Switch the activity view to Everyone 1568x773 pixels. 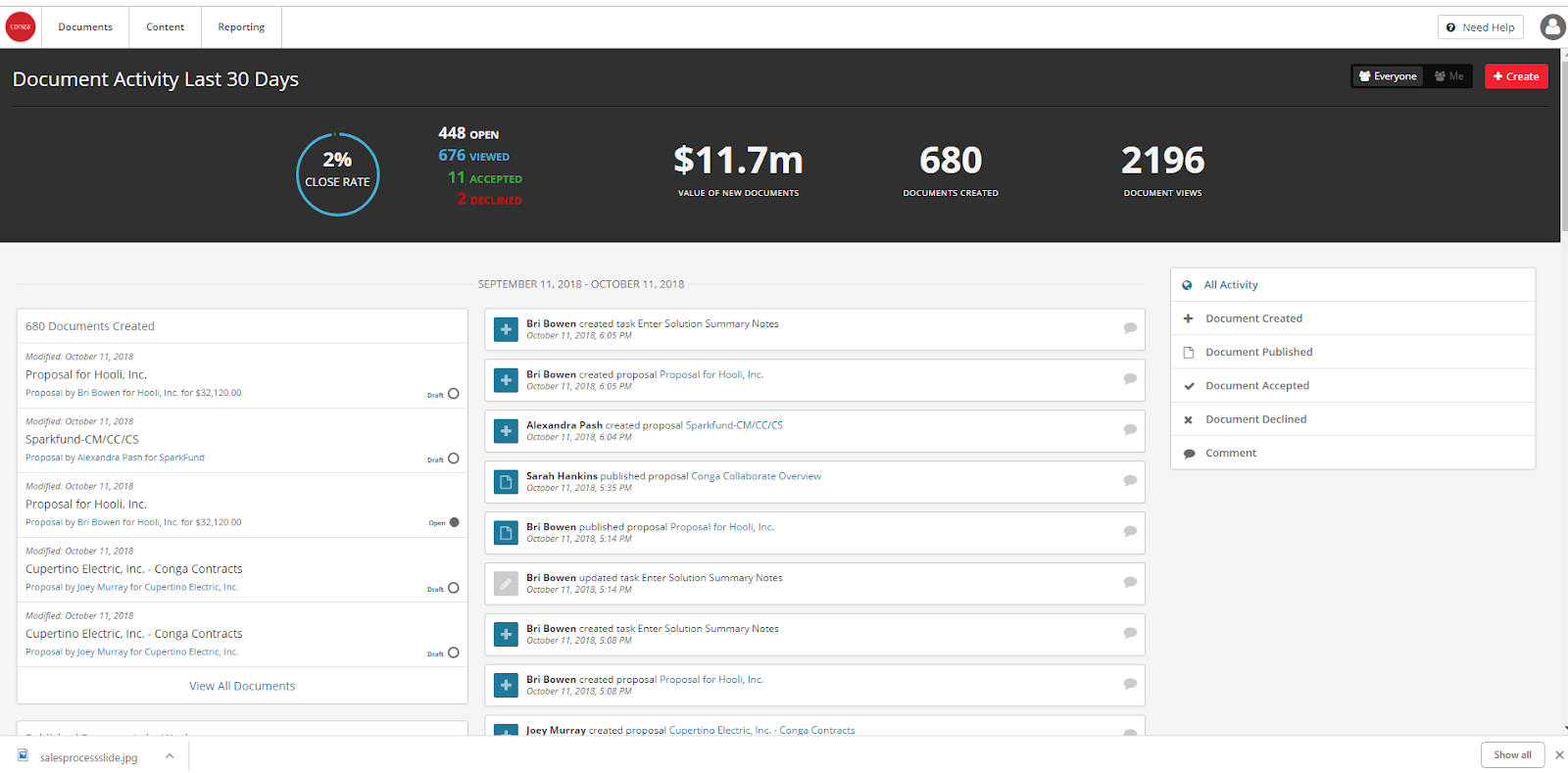pyautogui.click(x=1388, y=76)
